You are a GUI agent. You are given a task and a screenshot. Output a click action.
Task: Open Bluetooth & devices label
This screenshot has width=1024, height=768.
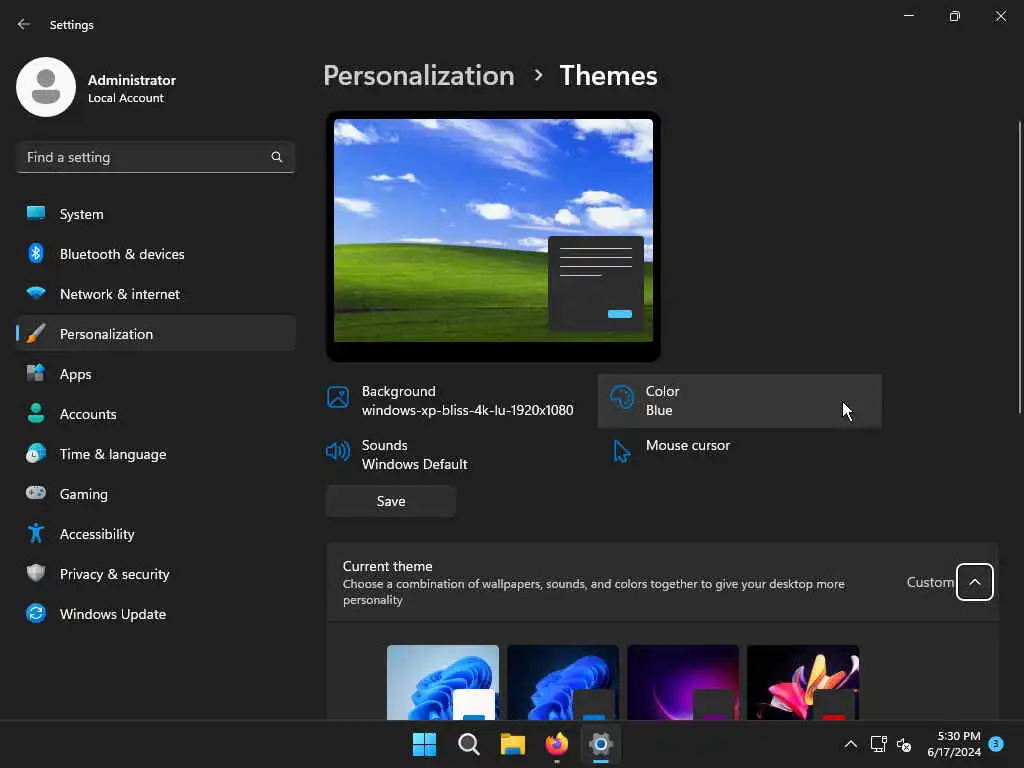coord(122,254)
